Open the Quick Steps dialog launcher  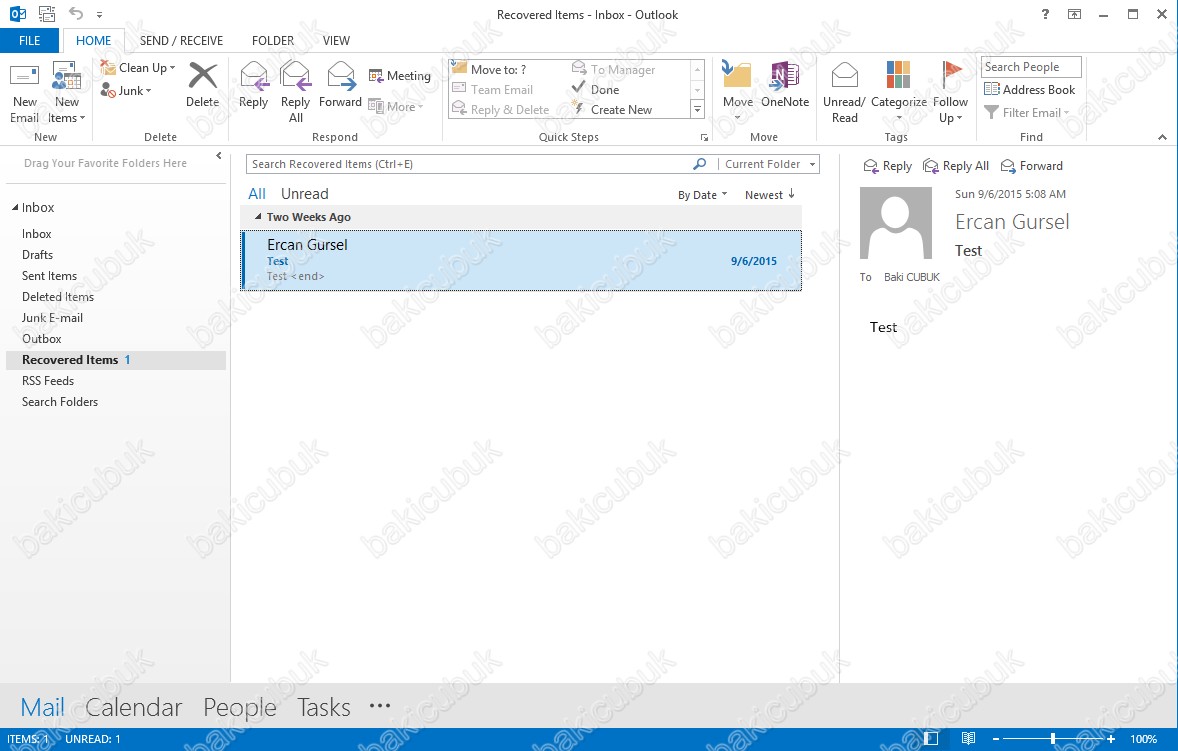click(x=704, y=137)
